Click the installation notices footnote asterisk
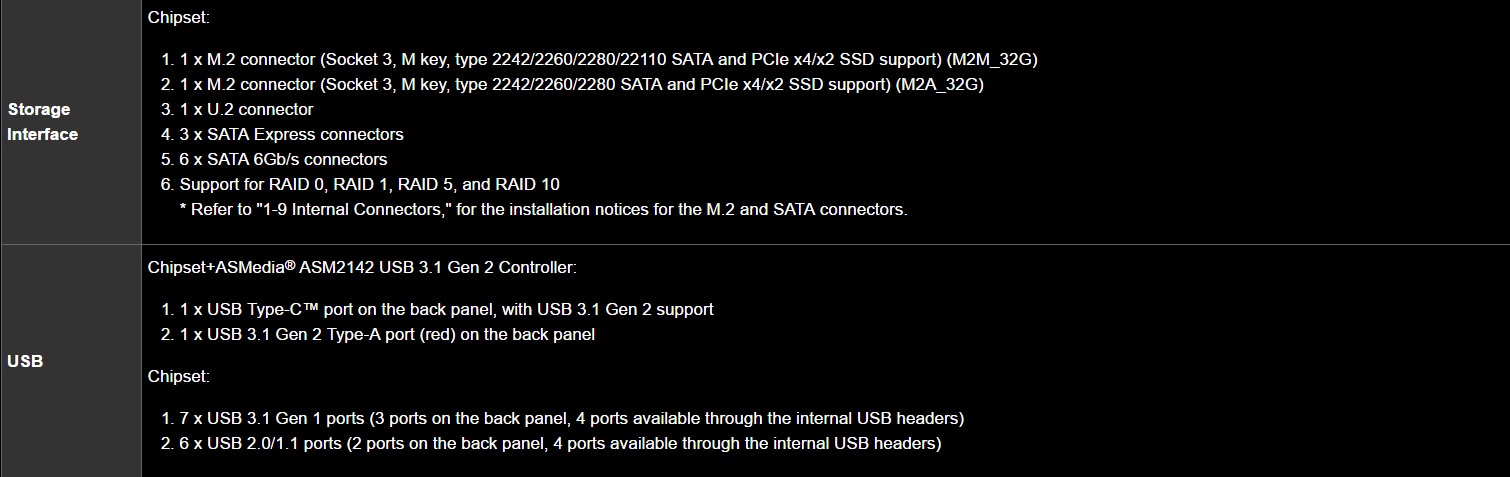The image size is (1510, 477). click(183, 210)
